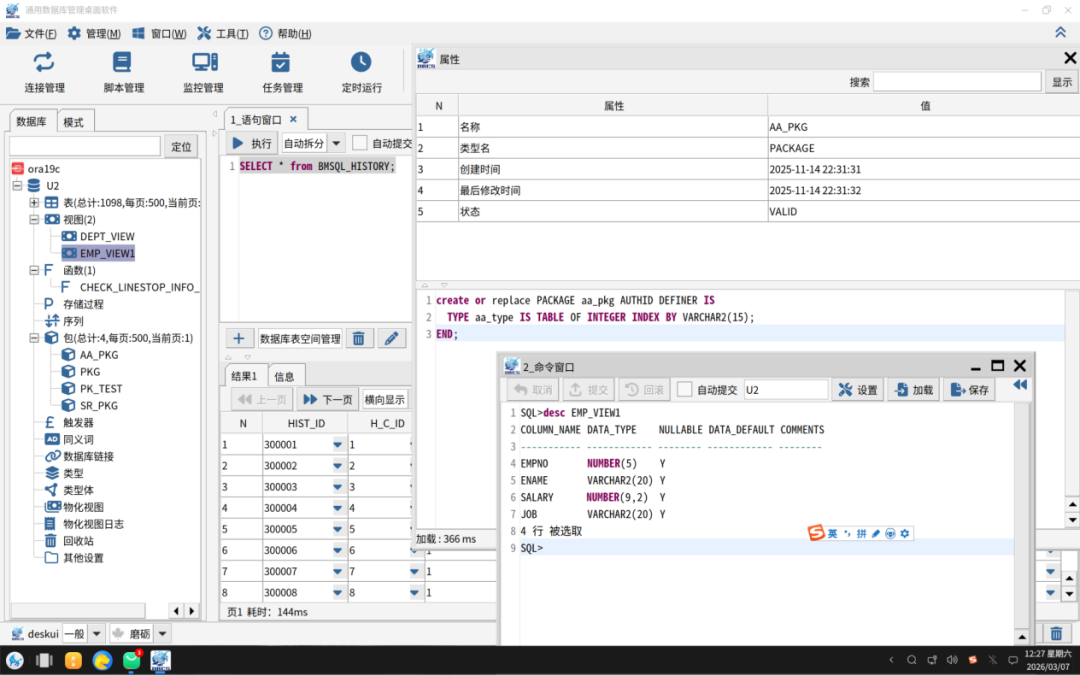1080x676 pixels.
Task: Collapse the 包 packages node
Action: (x=34, y=338)
